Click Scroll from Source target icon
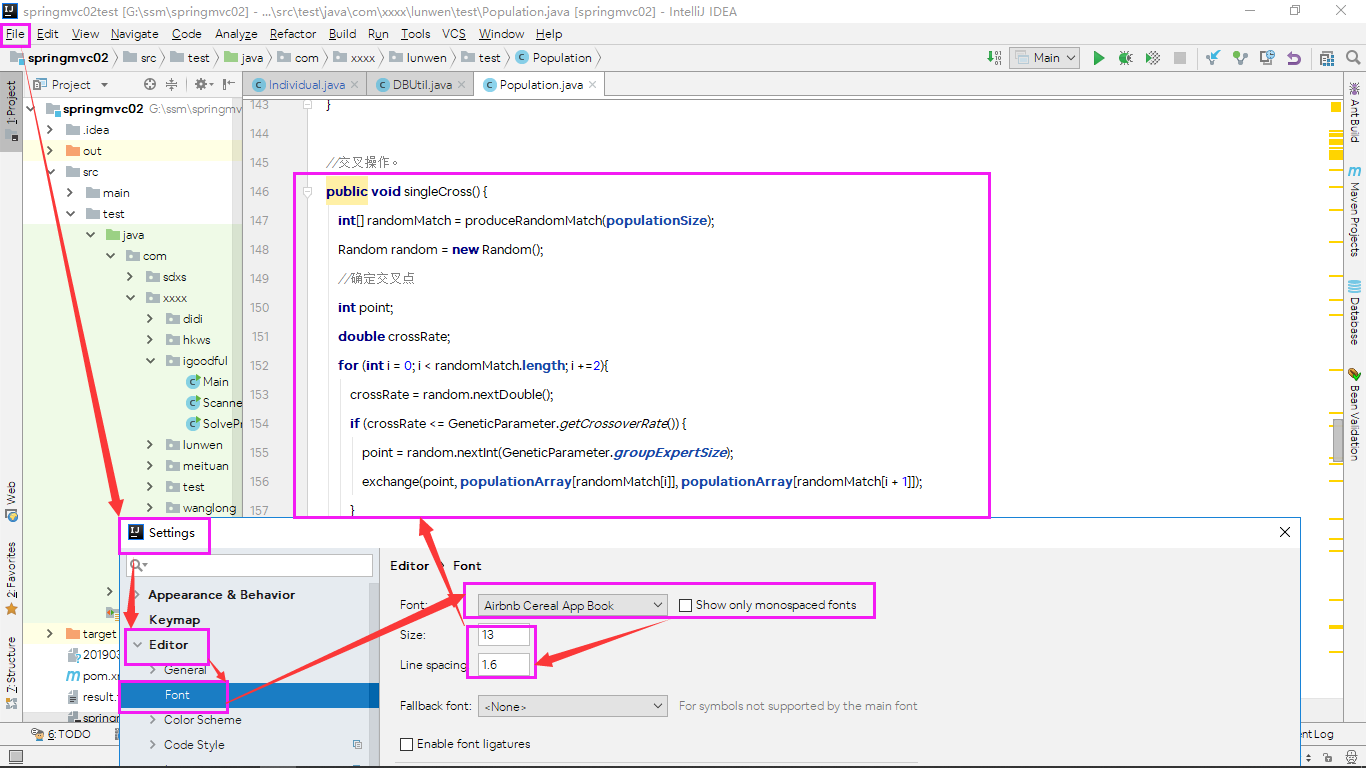The image size is (1366, 768). click(x=150, y=85)
